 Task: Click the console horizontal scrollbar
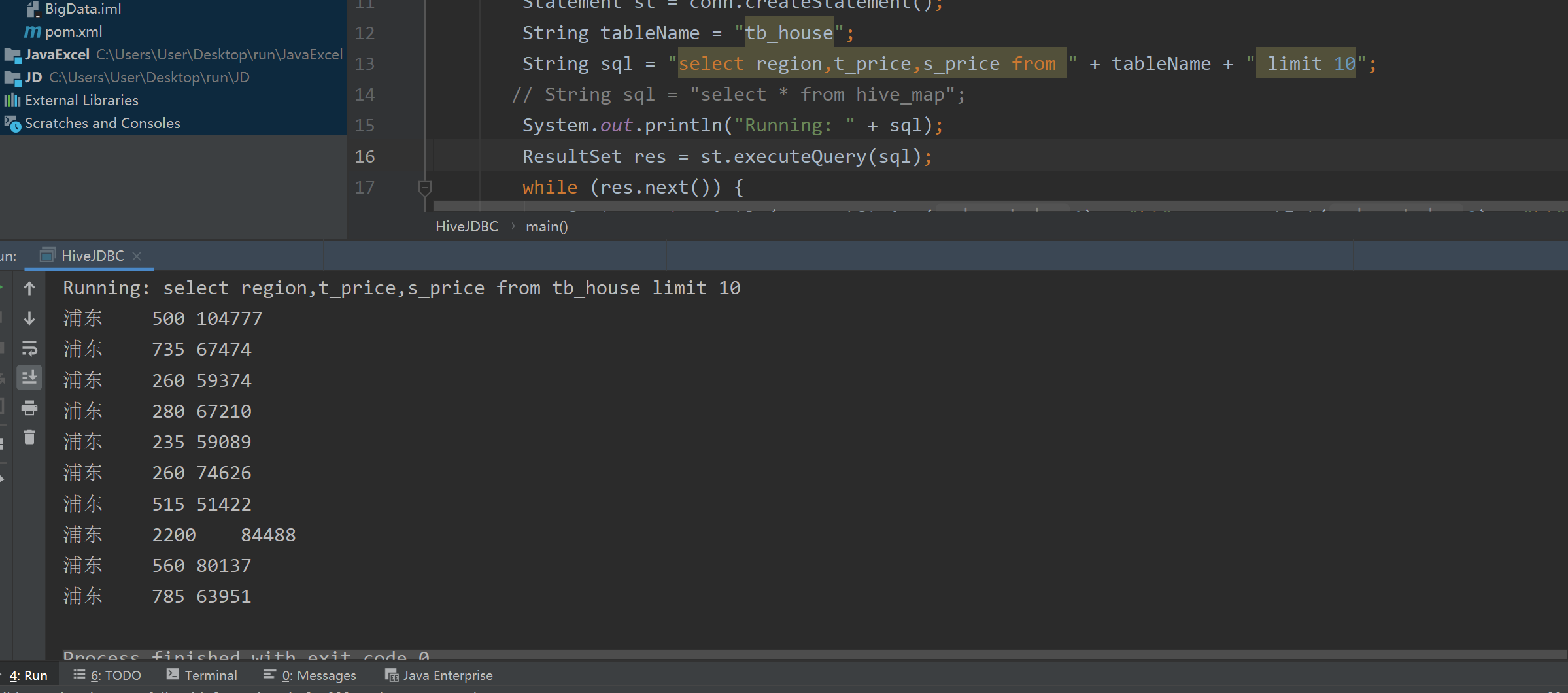click(814, 654)
